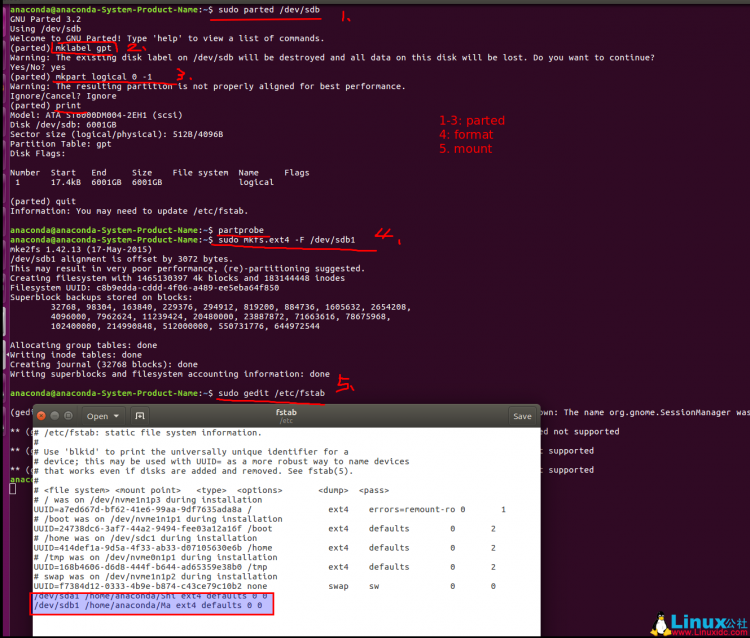Click the comment '# swap was on /dev/nvme1n1p2'
Screen dimensions: 750x638
155,576
